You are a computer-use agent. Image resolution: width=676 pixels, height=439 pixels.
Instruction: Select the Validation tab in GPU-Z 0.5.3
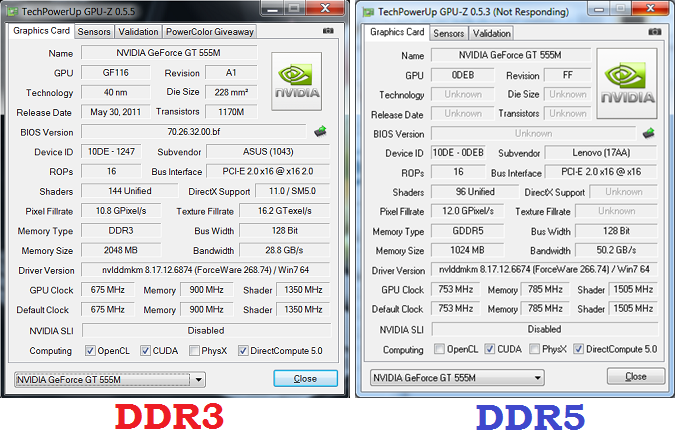(491, 32)
